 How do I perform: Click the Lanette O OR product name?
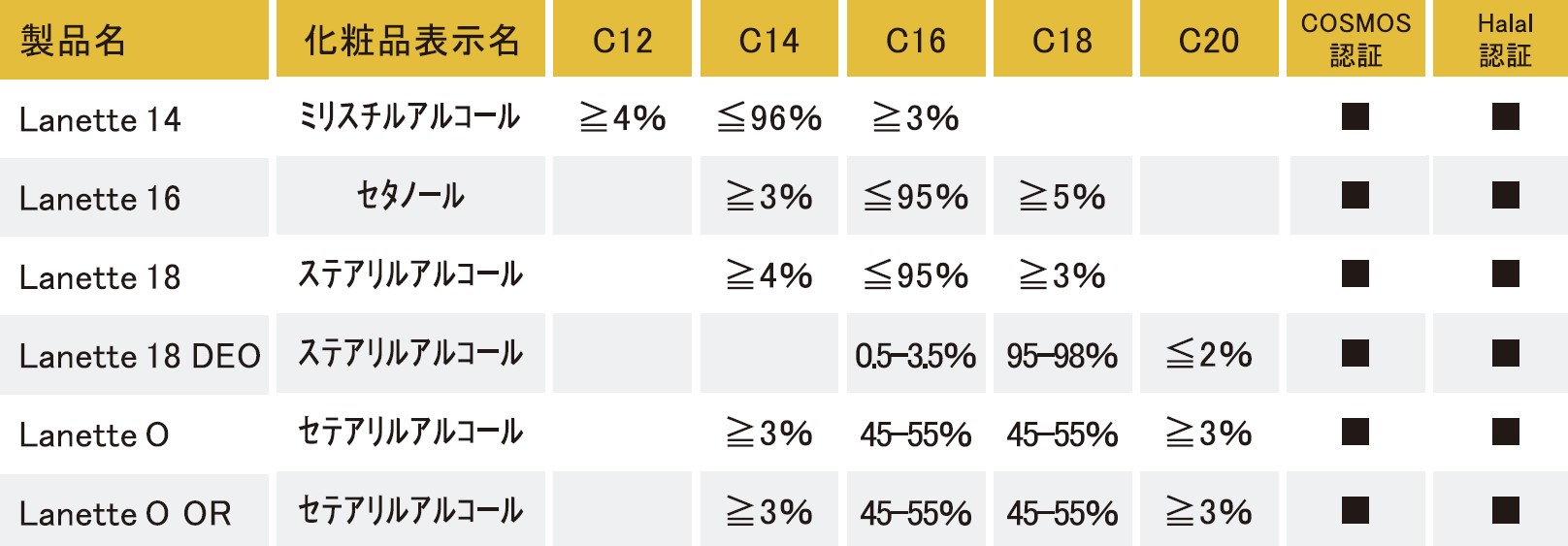(x=125, y=513)
